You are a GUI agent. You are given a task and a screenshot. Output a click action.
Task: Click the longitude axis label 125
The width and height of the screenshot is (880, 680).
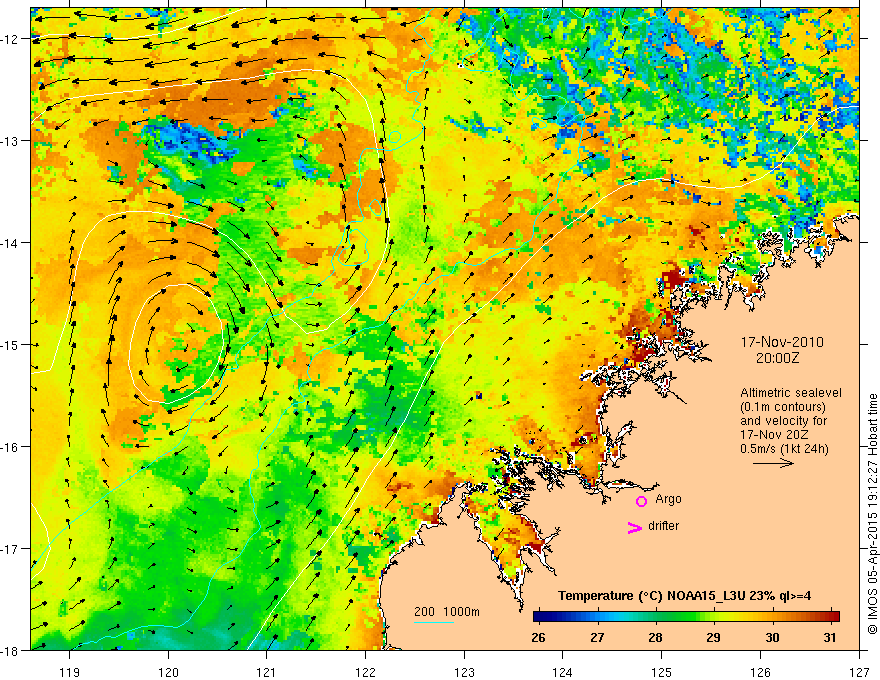pyautogui.click(x=662, y=672)
